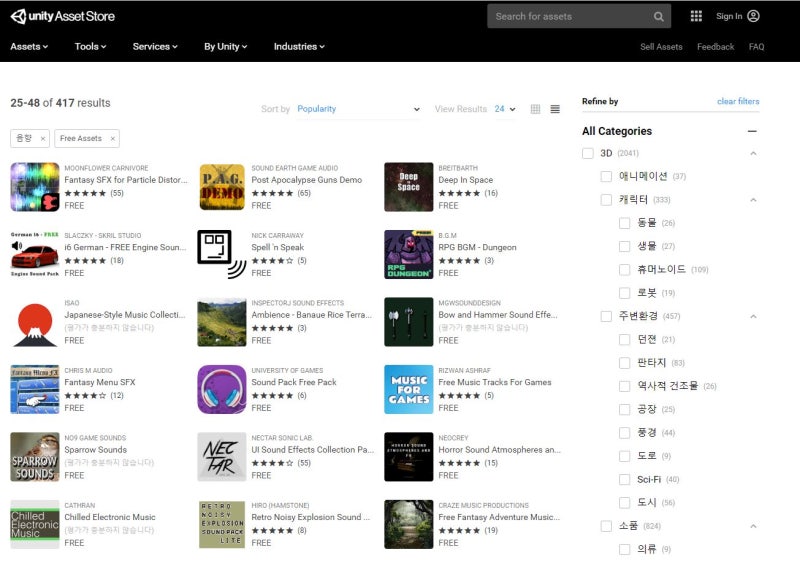The height and width of the screenshot is (563, 800).
Task: Click the search magnifier icon
Action: [659, 16]
